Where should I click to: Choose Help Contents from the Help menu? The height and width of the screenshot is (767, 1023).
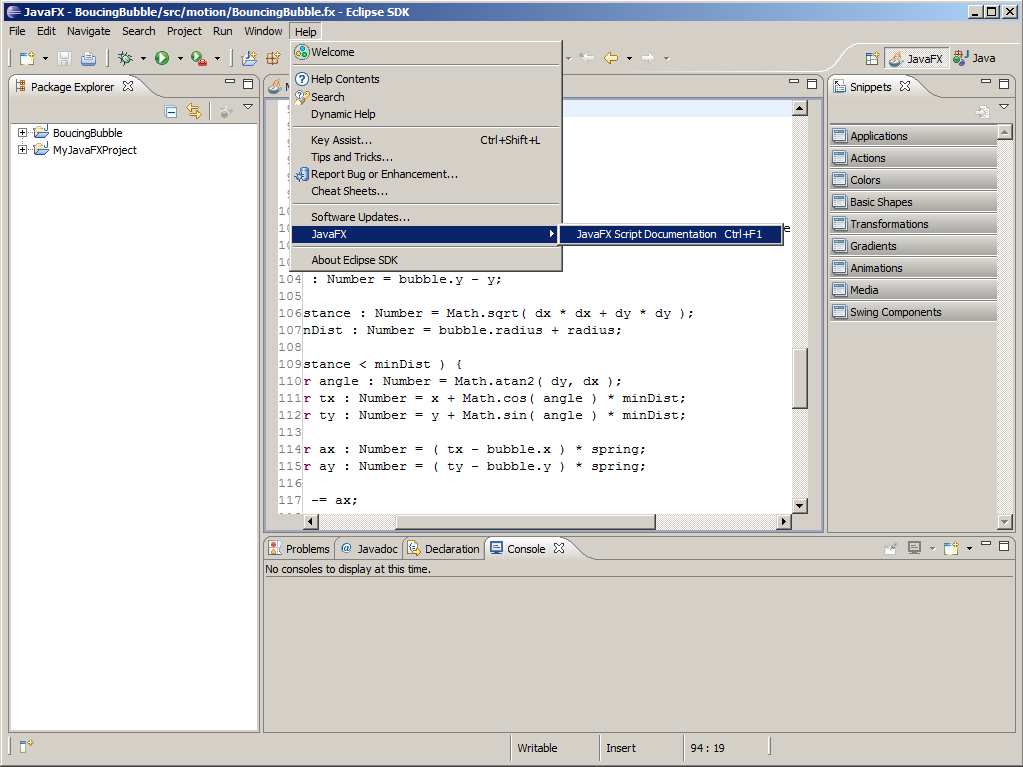click(345, 79)
